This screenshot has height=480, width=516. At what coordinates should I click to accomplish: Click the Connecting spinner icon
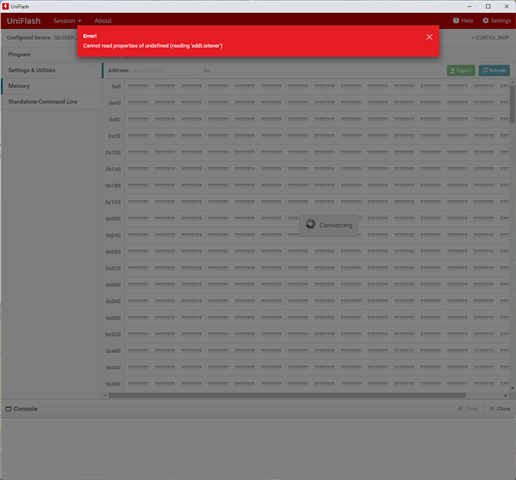click(x=310, y=224)
